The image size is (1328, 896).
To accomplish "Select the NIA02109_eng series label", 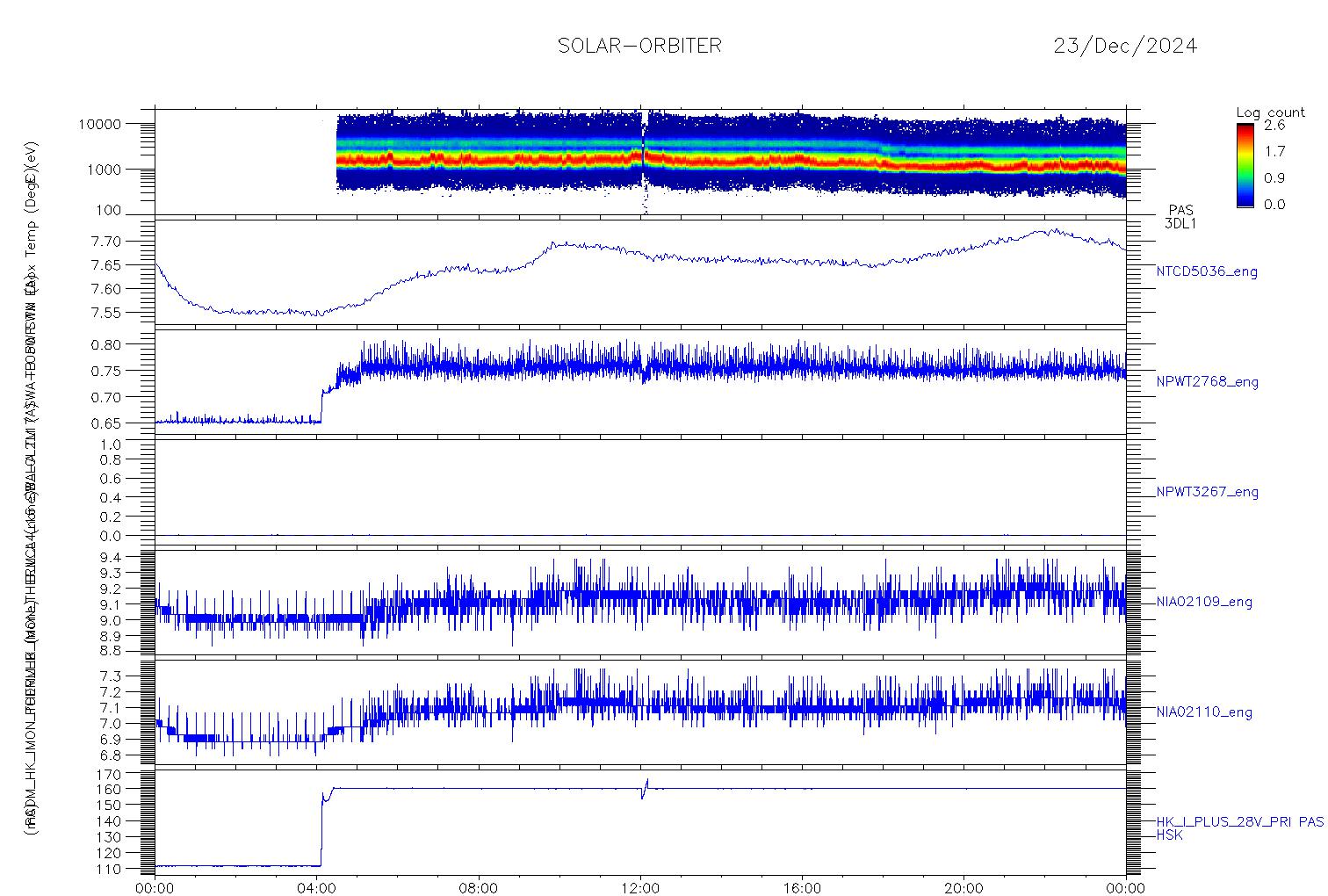I will (1204, 602).
